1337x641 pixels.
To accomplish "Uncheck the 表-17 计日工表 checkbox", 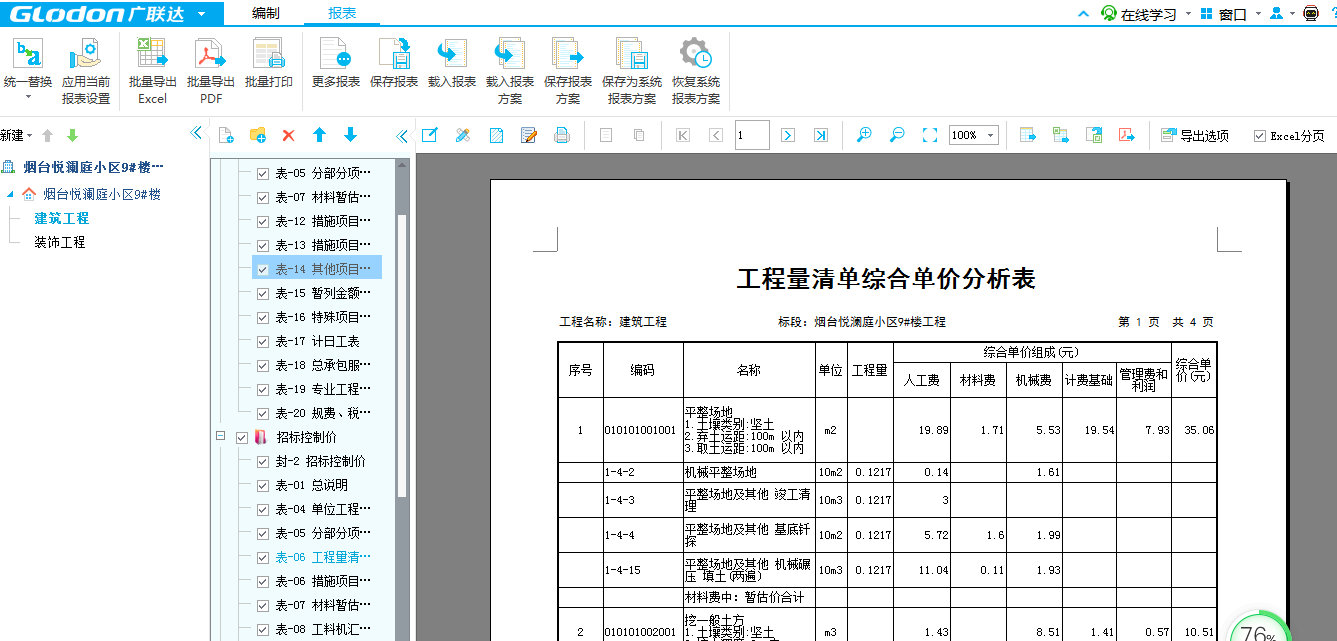I will [x=263, y=341].
